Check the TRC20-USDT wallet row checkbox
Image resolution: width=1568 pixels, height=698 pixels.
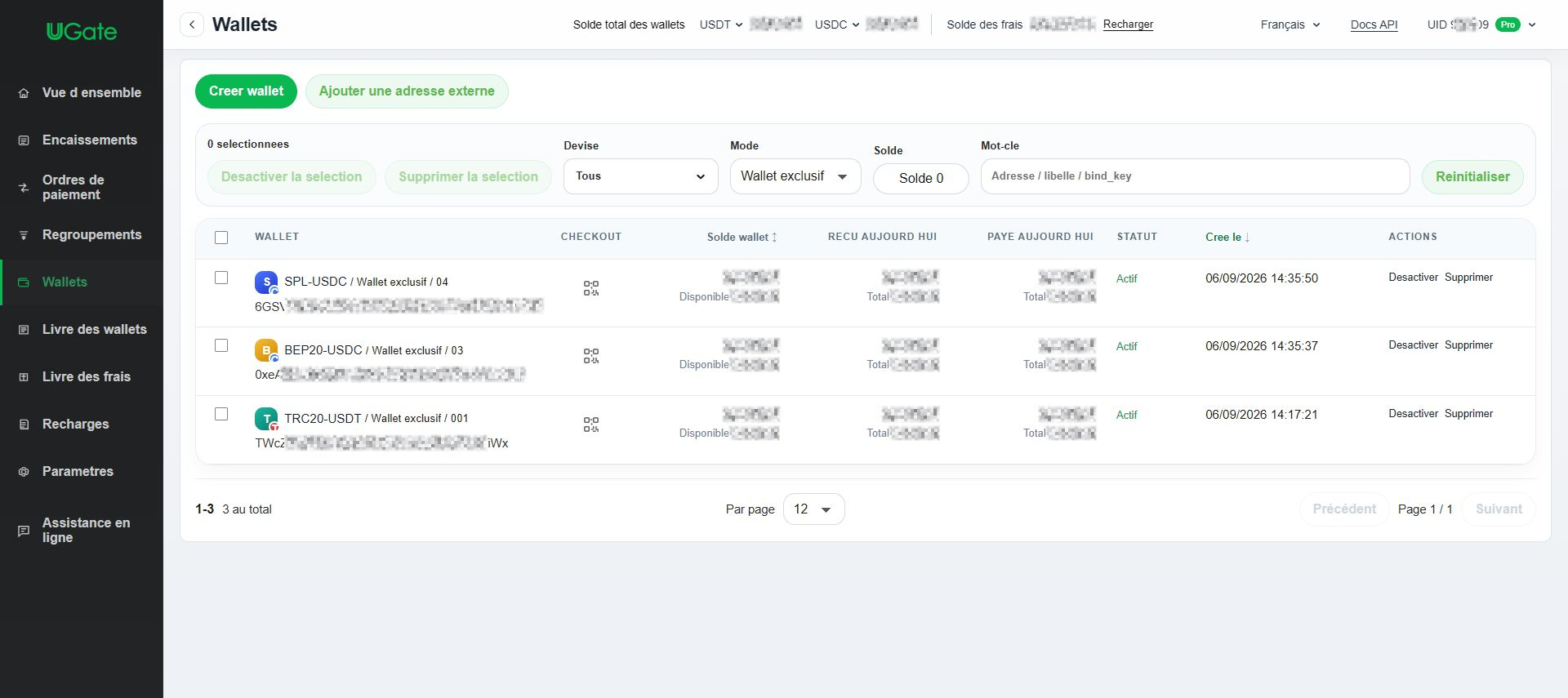click(221, 414)
